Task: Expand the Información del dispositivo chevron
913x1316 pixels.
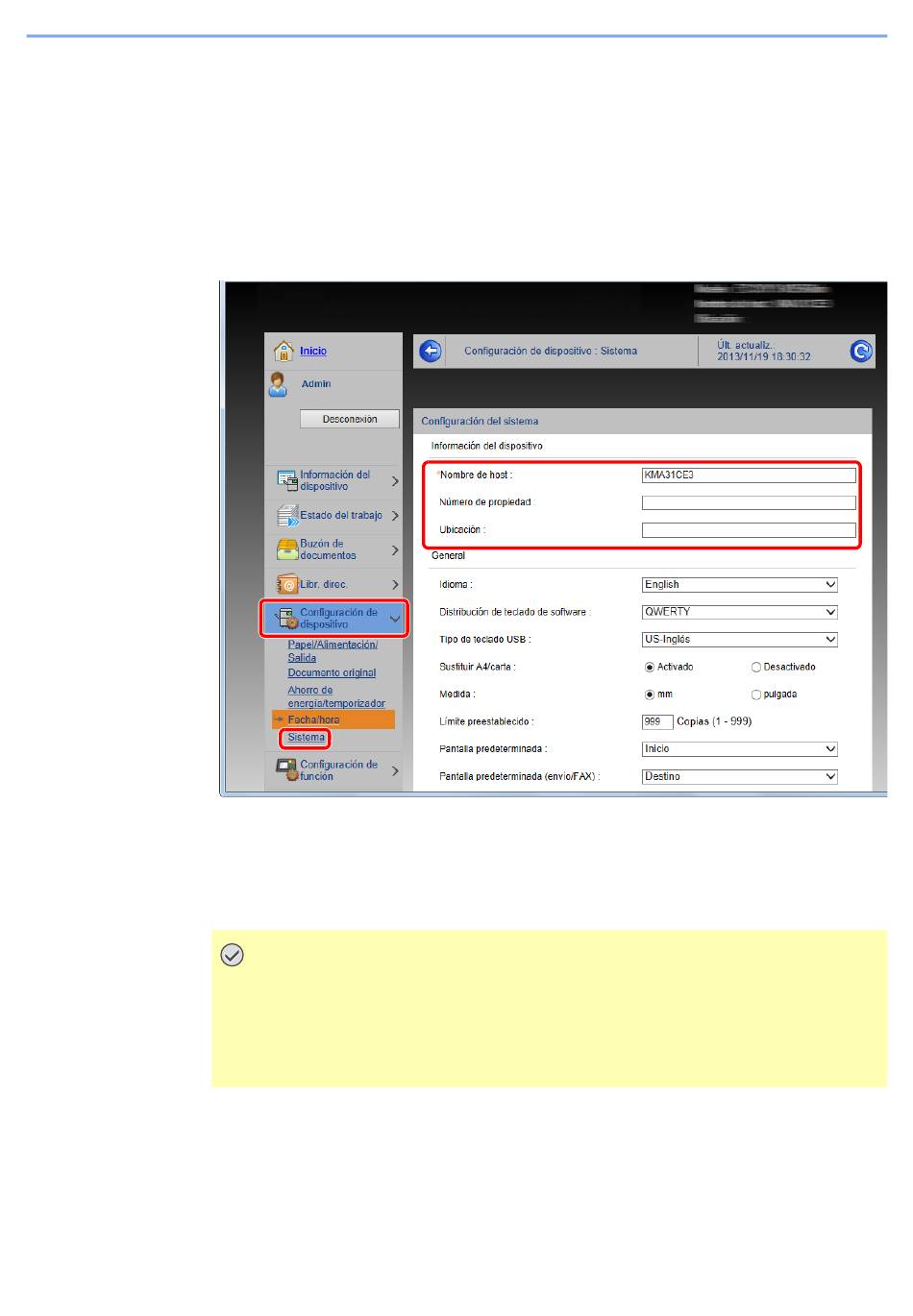Action: pos(395,481)
